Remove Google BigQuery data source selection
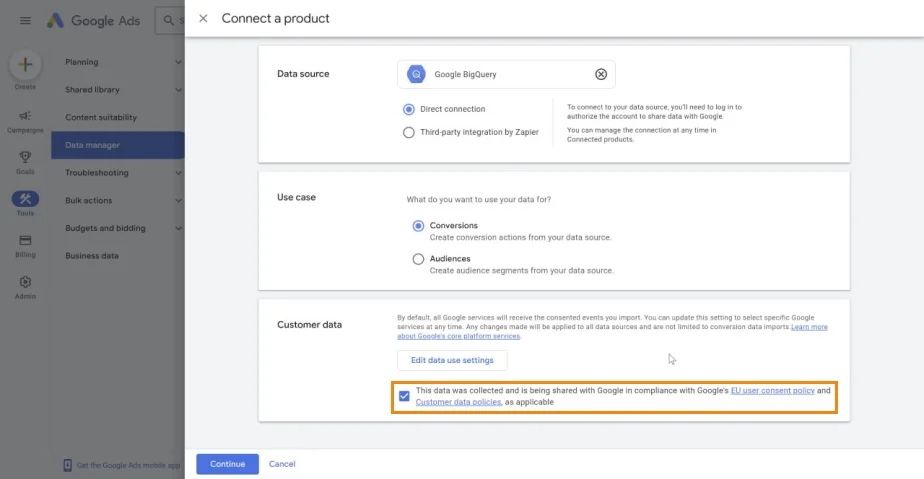Image resolution: width=924 pixels, height=479 pixels. click(x=600, y=74)
